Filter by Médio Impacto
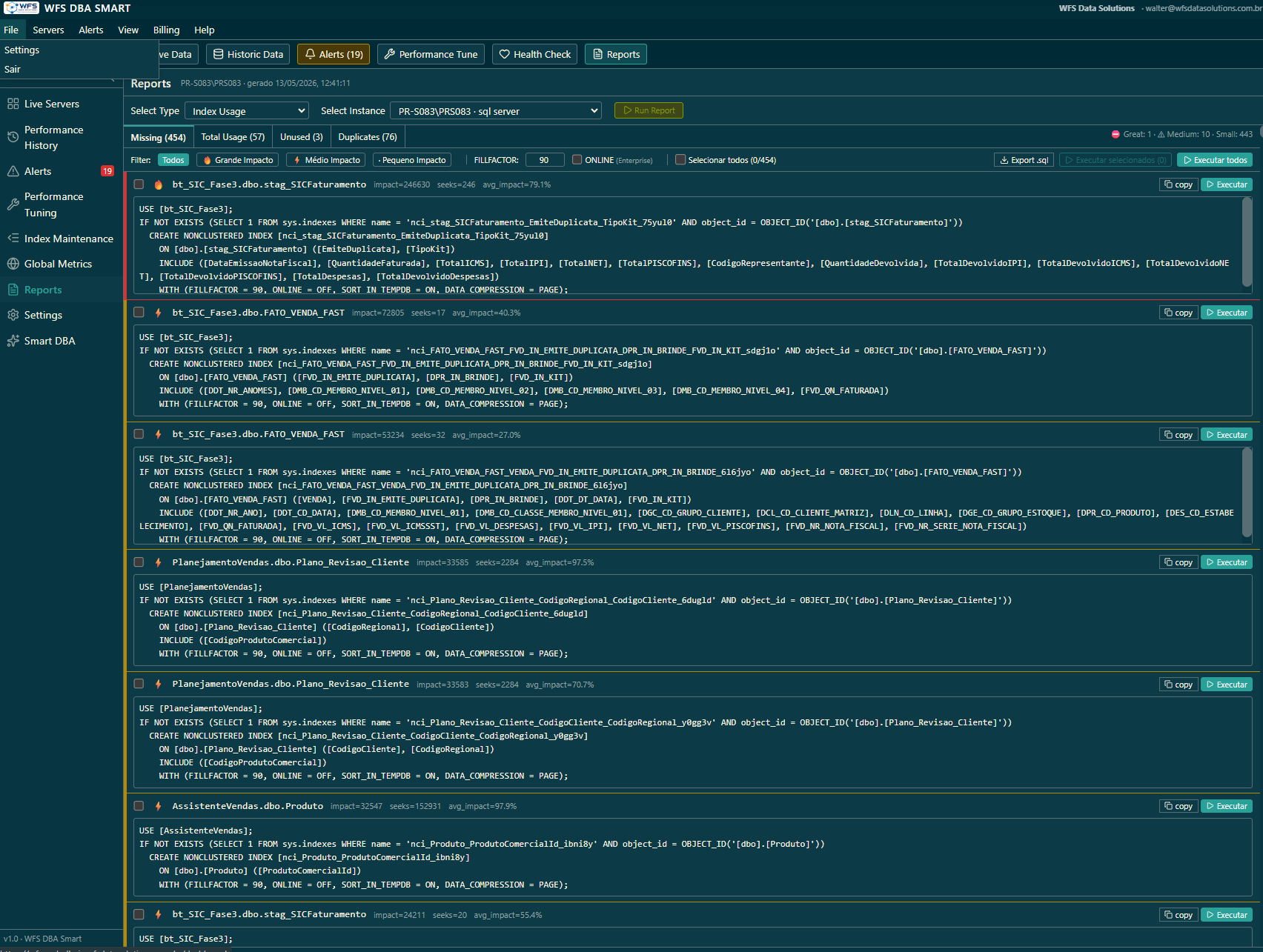The image size is (1263, 952). 327,160
